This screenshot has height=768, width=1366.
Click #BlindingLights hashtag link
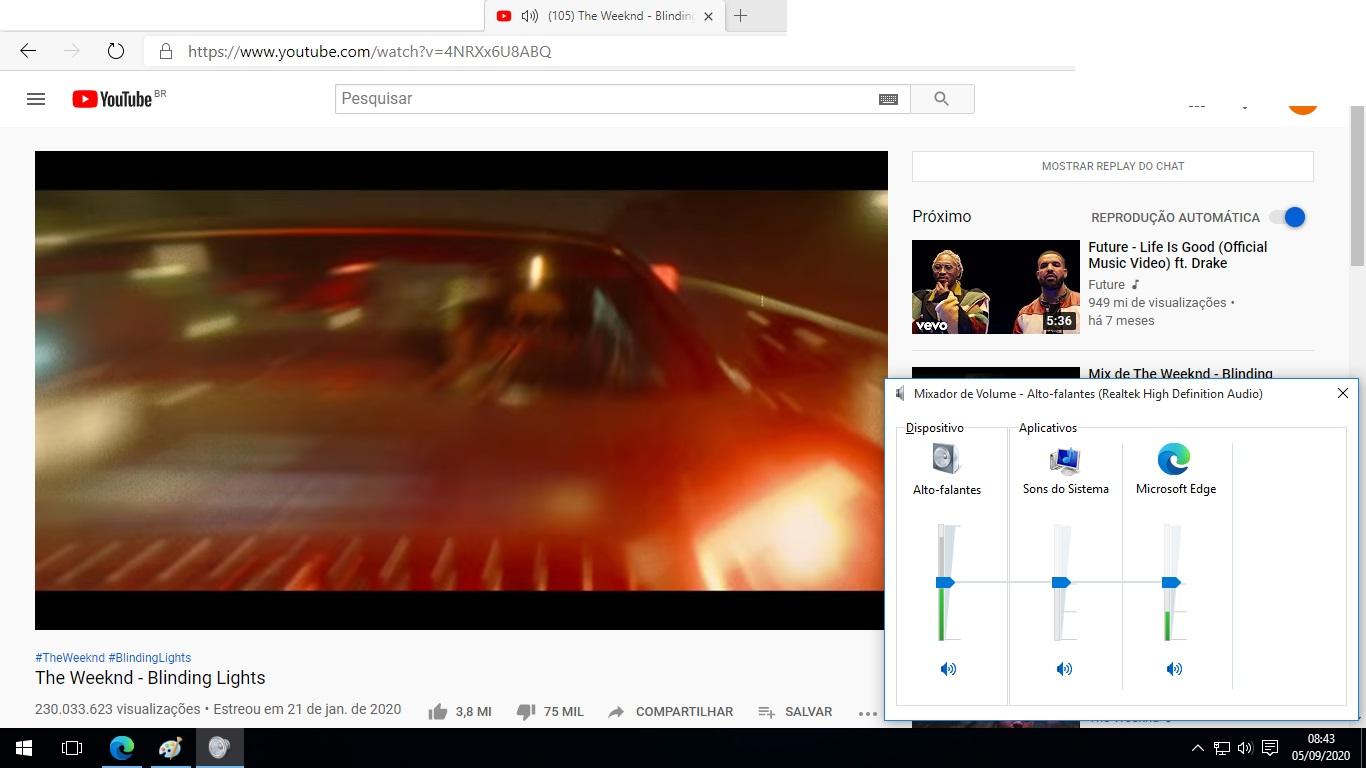click(150, 658)
